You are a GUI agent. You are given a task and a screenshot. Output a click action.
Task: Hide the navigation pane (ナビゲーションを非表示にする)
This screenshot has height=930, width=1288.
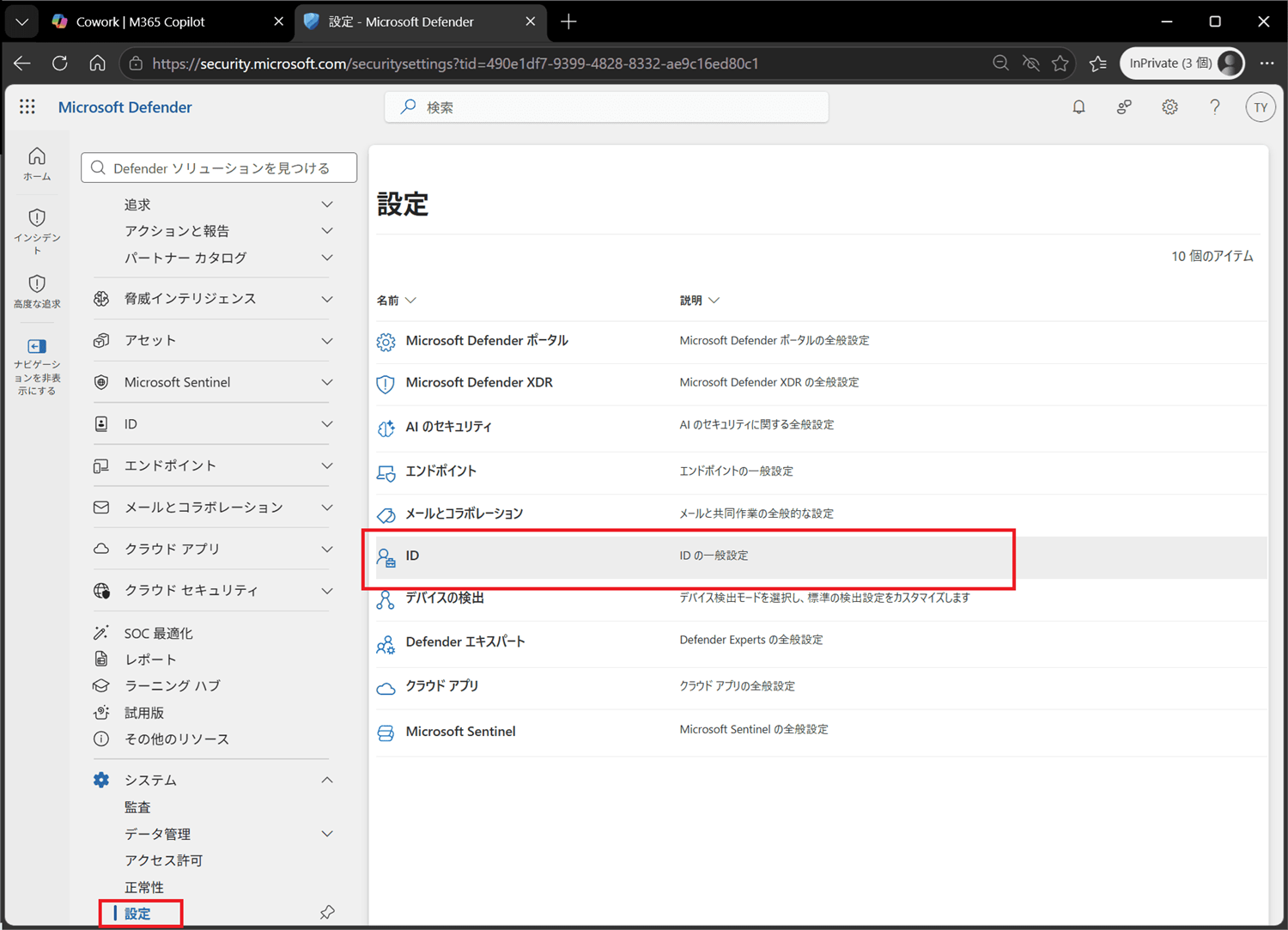click(x=37, y=366)
